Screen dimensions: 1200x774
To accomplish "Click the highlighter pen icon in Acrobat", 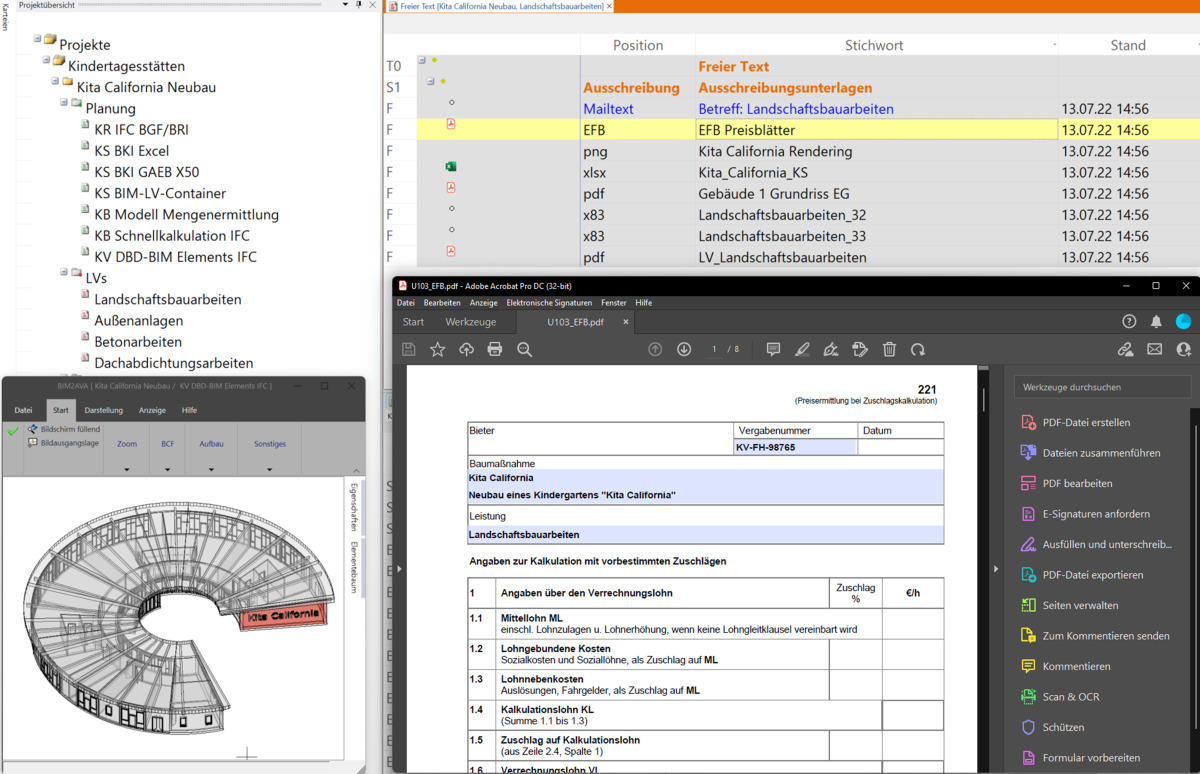I will [x=801, y=349].
